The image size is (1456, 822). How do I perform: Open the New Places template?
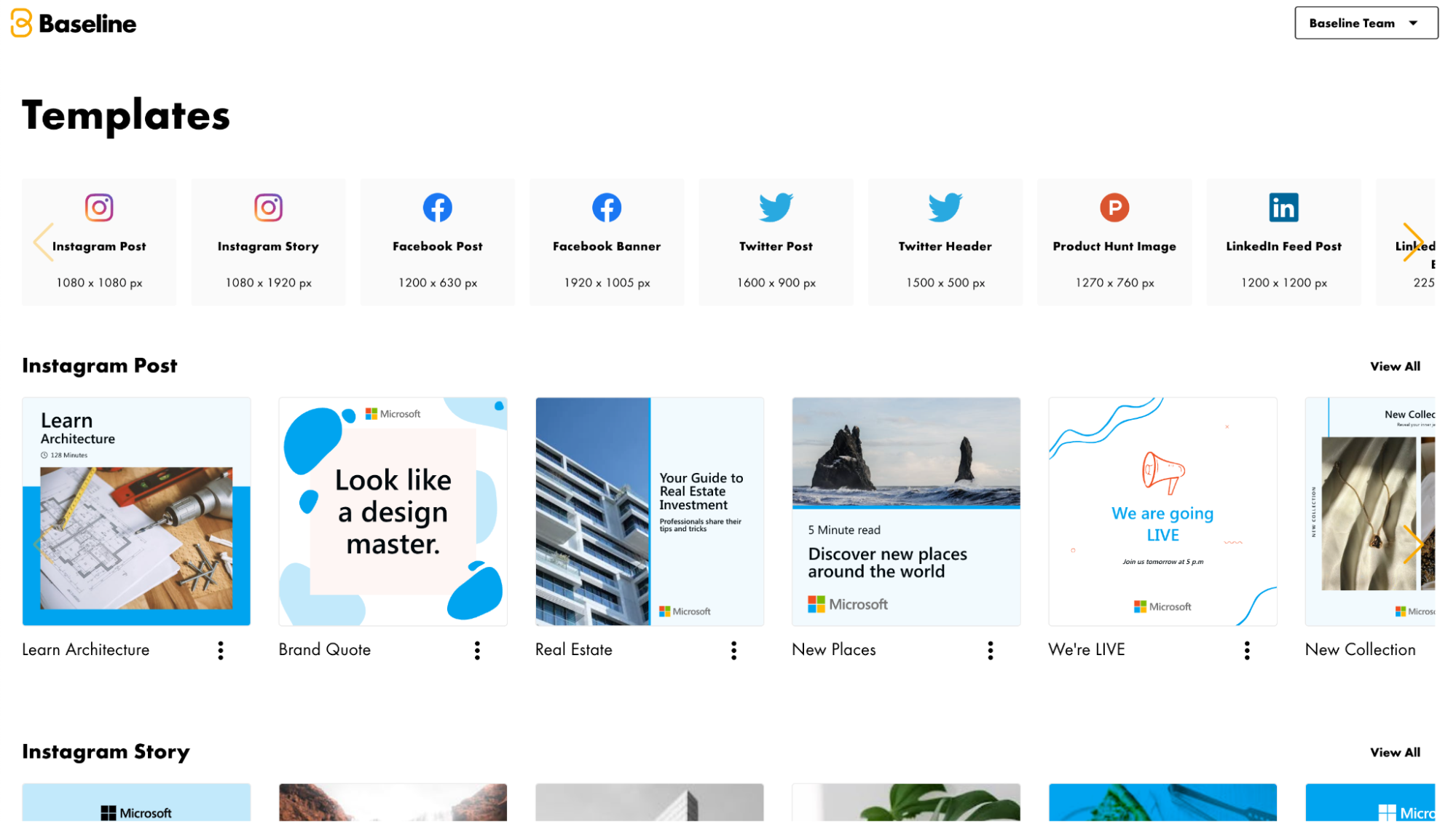click(x=905, y=510)
